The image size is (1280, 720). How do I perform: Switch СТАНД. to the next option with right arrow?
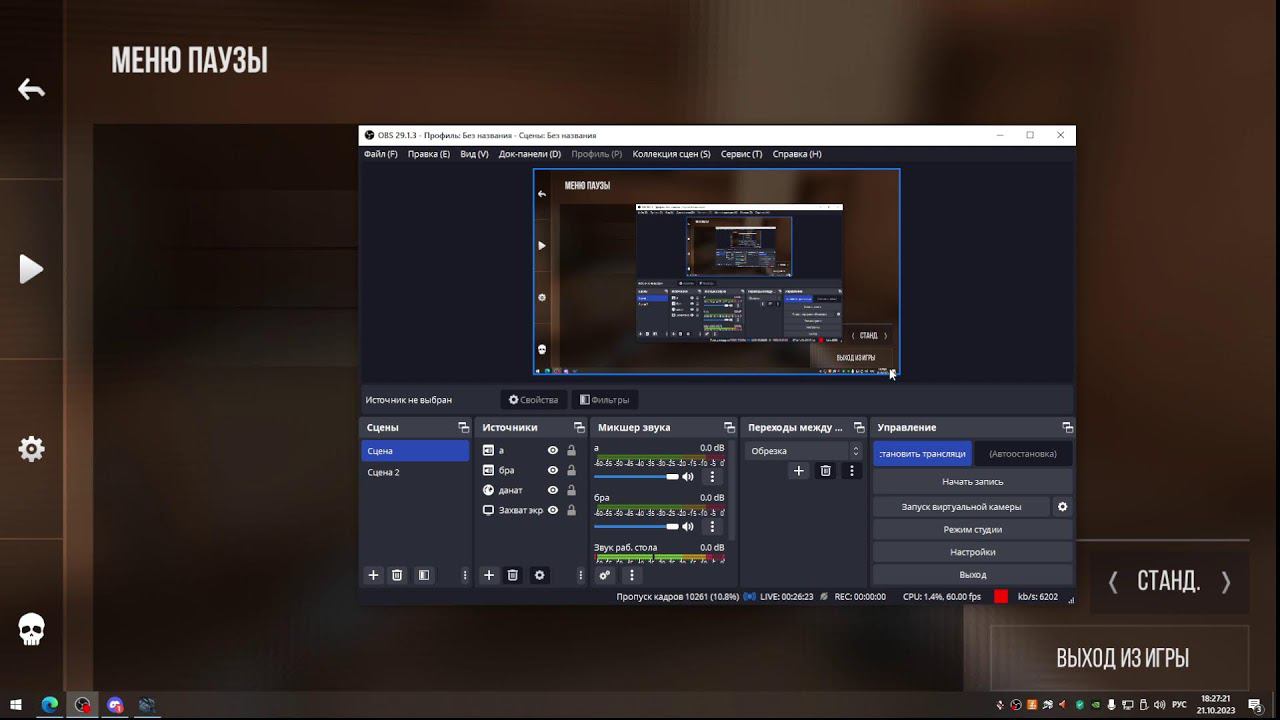click(1226, 582)
